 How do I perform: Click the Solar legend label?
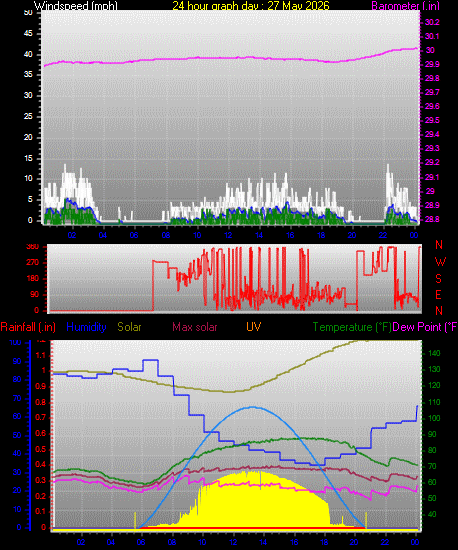[x=129, y=327]
